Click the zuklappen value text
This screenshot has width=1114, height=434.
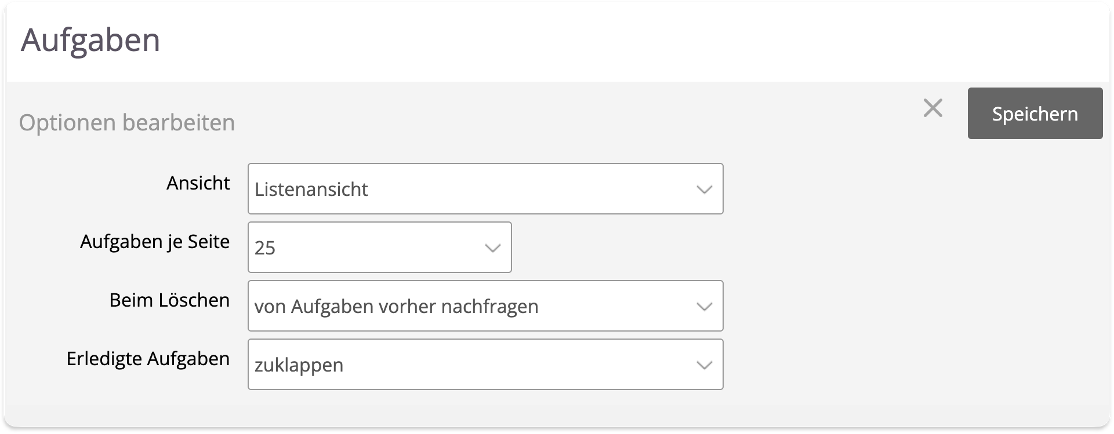pyautogui.click(x=299, y=365)
